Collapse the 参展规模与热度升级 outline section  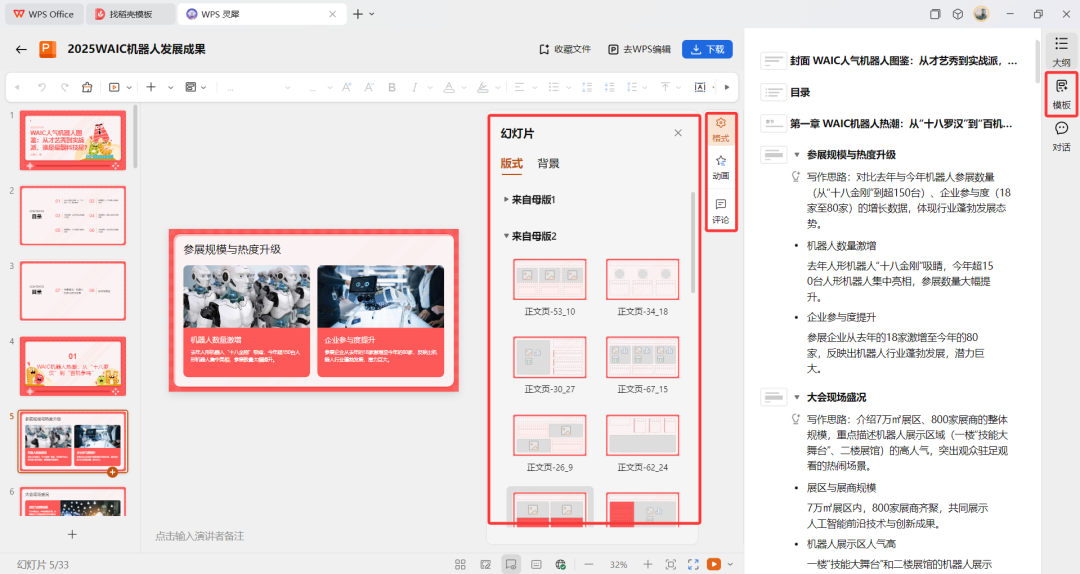[x=797, y=155]
